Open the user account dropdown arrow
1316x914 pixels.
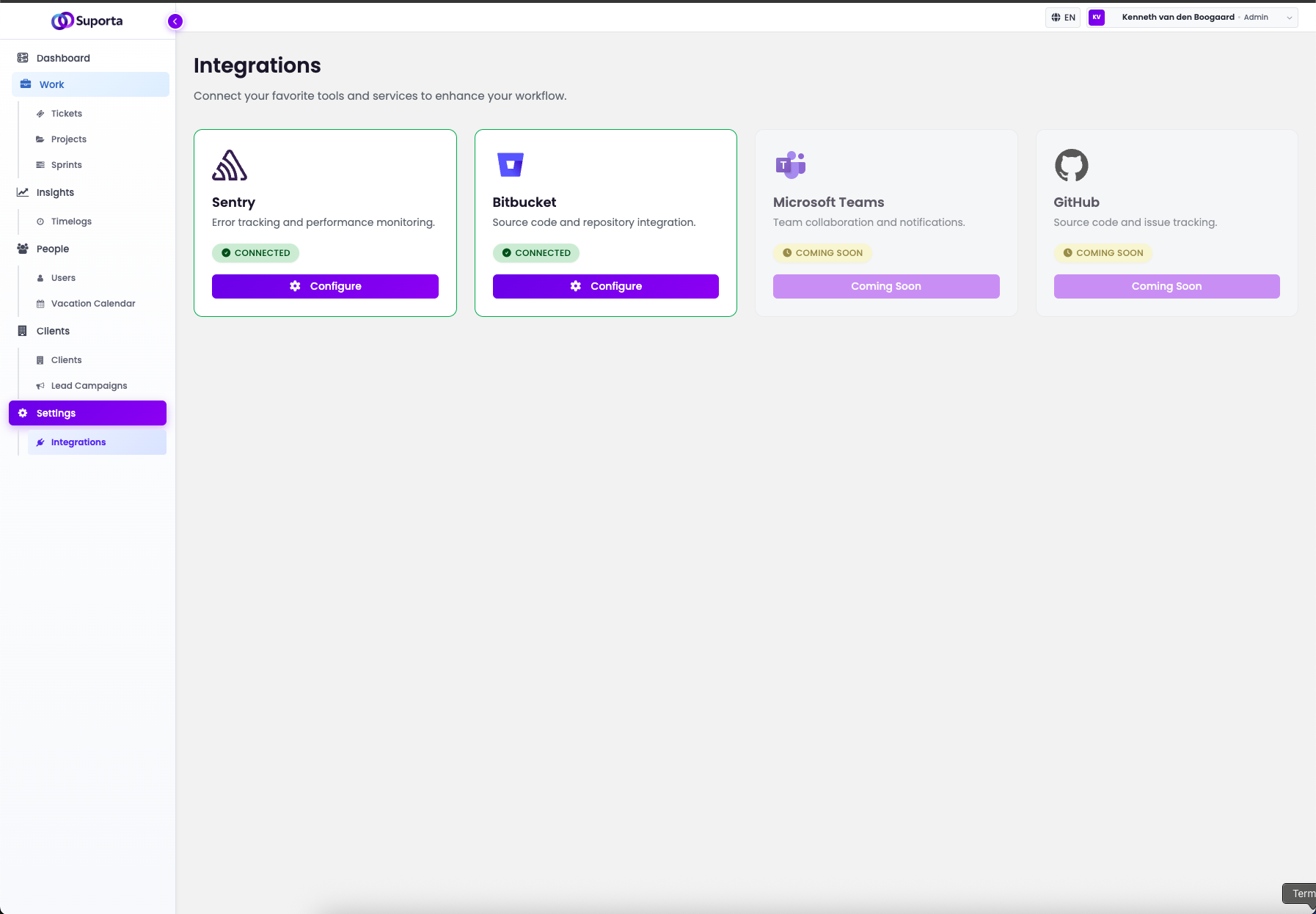point(1289,18)
